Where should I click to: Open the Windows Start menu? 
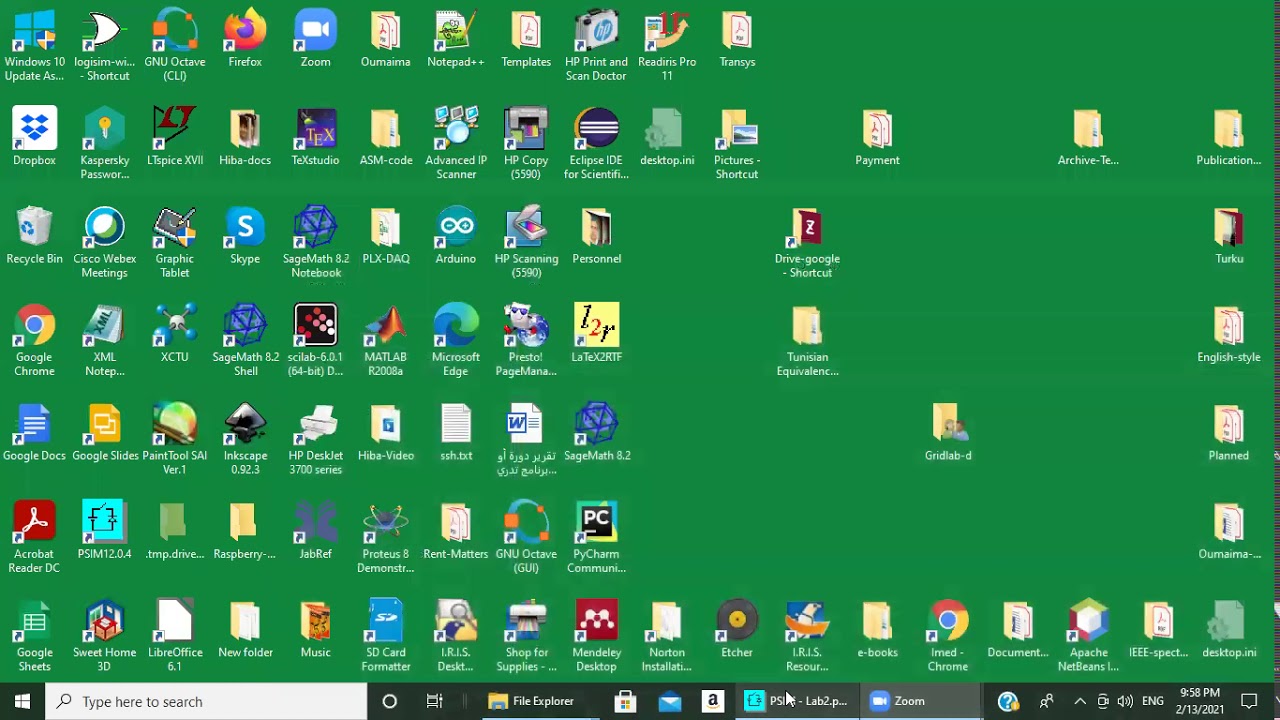[22, 701]
